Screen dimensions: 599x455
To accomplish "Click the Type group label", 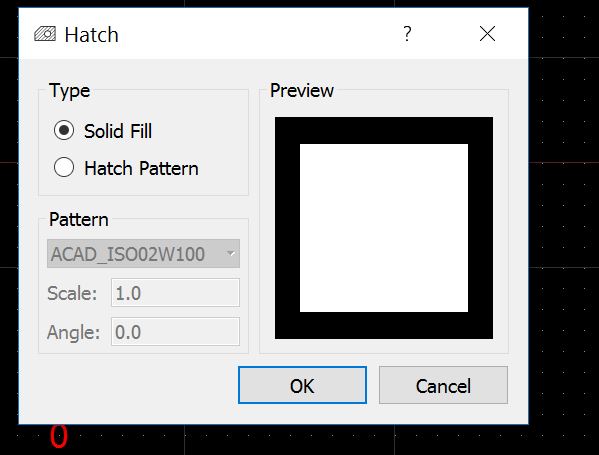I will [70, 91].
